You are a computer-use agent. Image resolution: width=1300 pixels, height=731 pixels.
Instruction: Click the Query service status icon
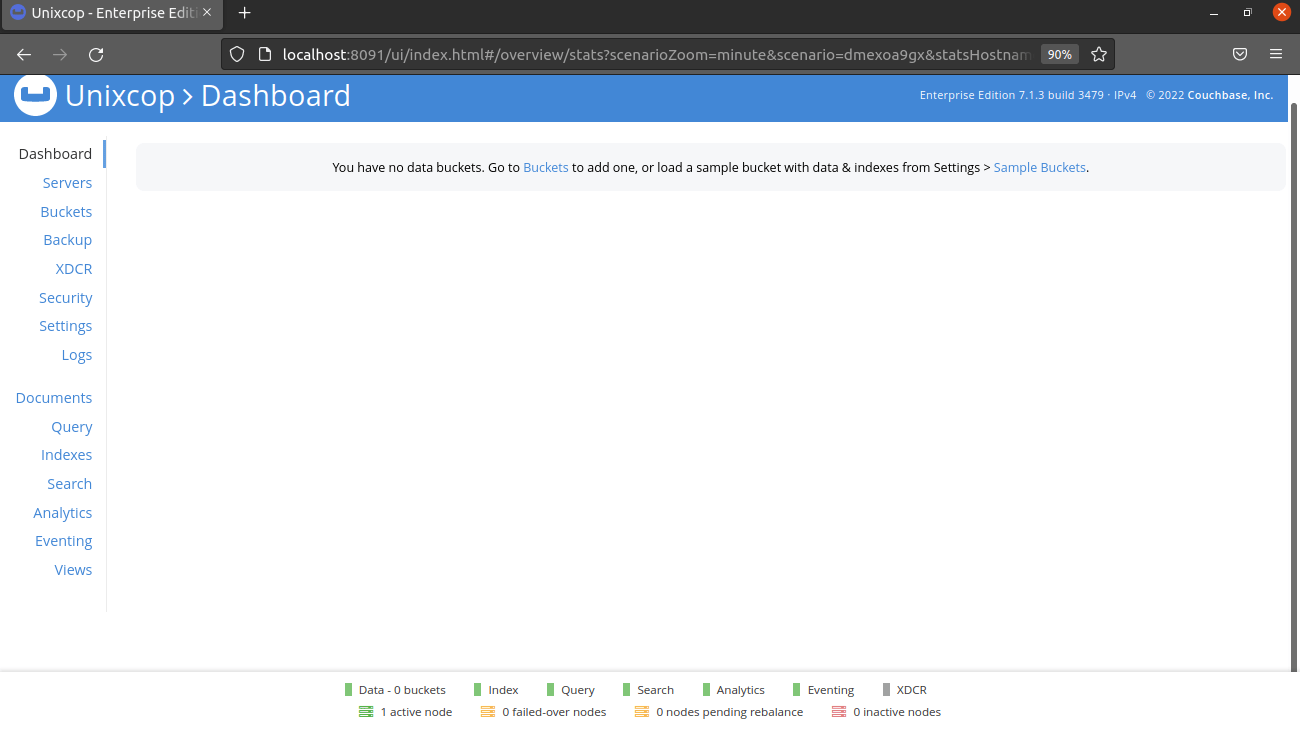point(551,690)
